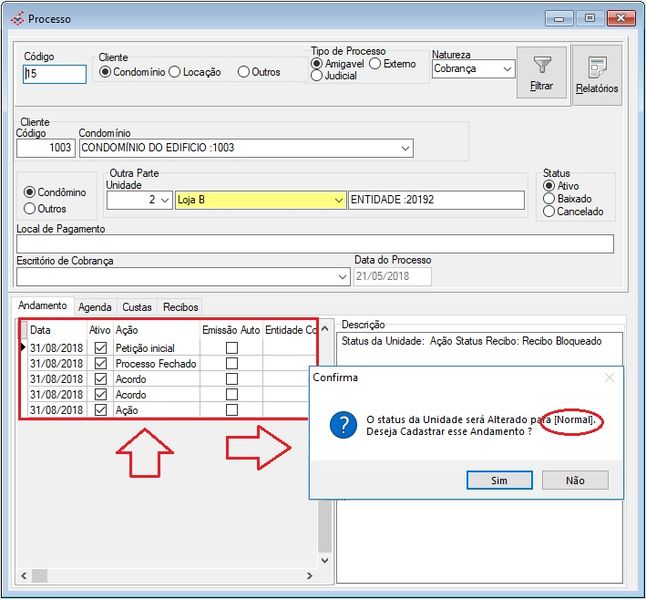646x600 pixels.
Task: Open the Condomínio name dropdown list
Action: (x=404, y=148)
